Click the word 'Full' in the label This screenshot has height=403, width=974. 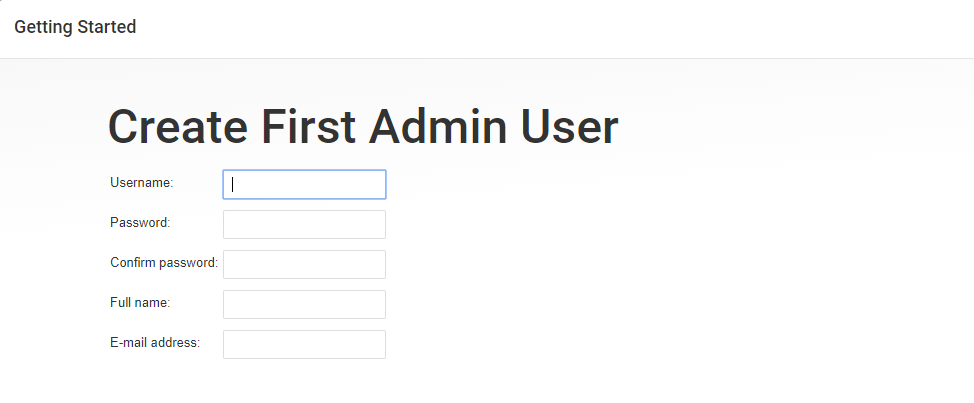pos(121,302)
